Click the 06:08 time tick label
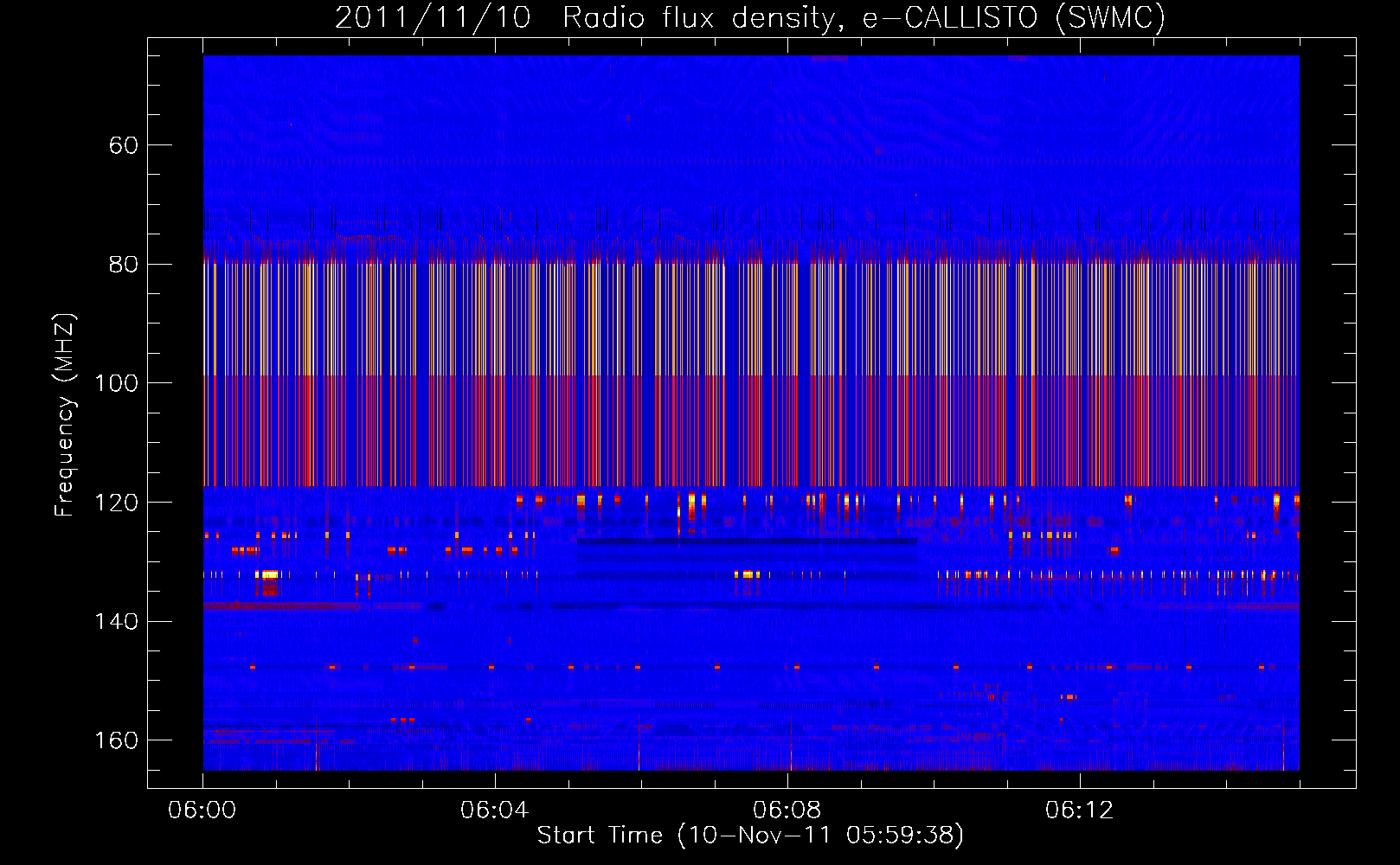This screenshot has height=865, width=1400. point(787,811)
